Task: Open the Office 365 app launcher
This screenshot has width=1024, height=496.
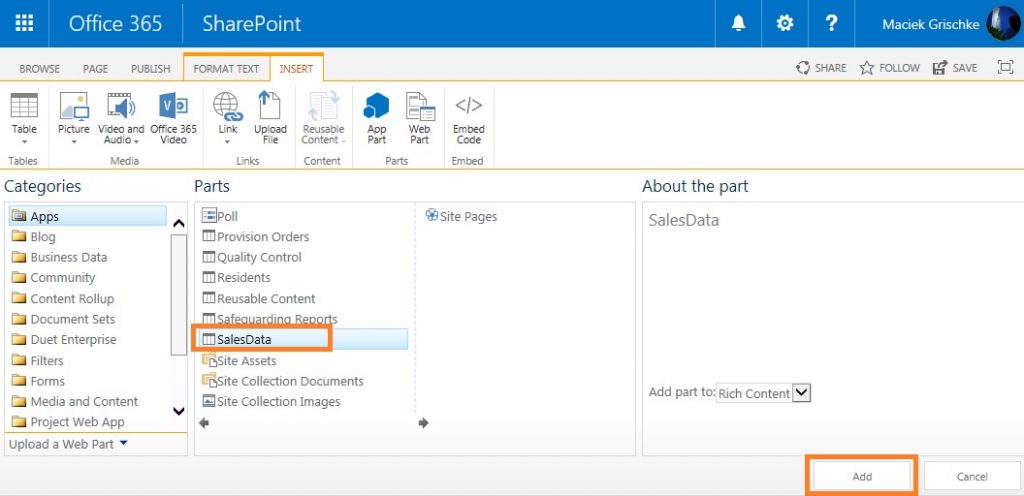Action: coord(24,23)
